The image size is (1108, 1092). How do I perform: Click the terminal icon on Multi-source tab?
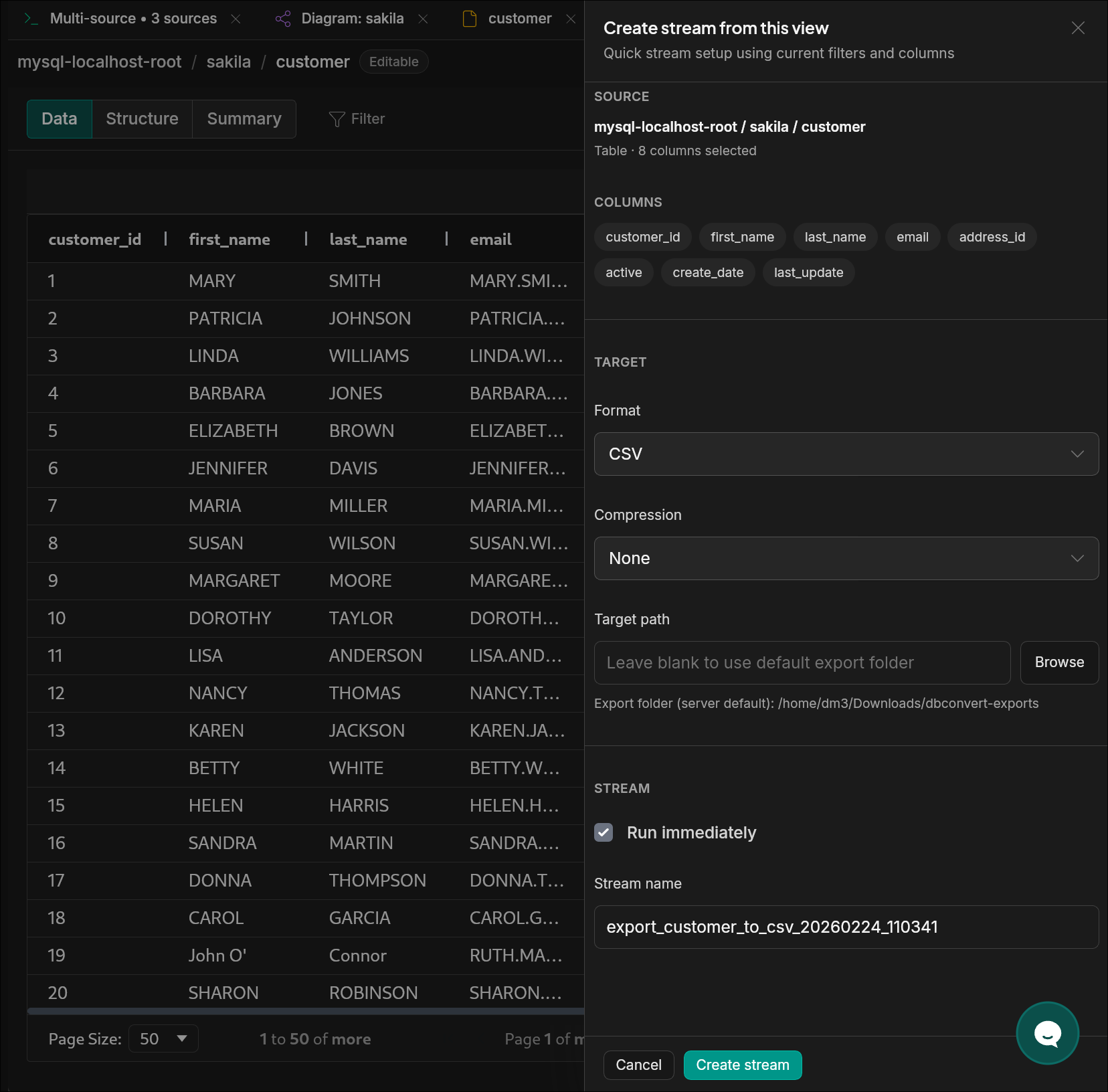point(31,19)
